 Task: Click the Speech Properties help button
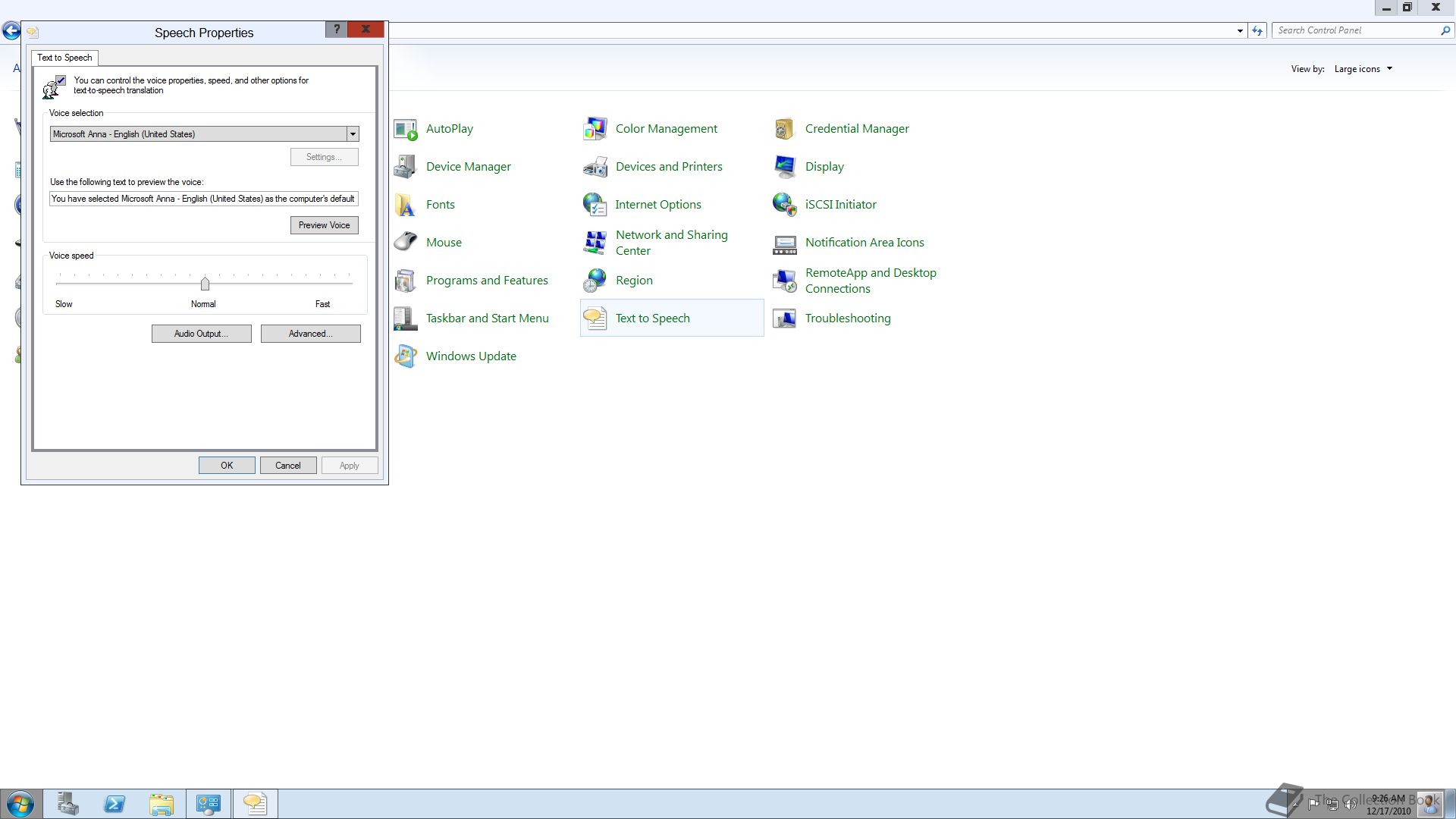(x=337, y=29)
